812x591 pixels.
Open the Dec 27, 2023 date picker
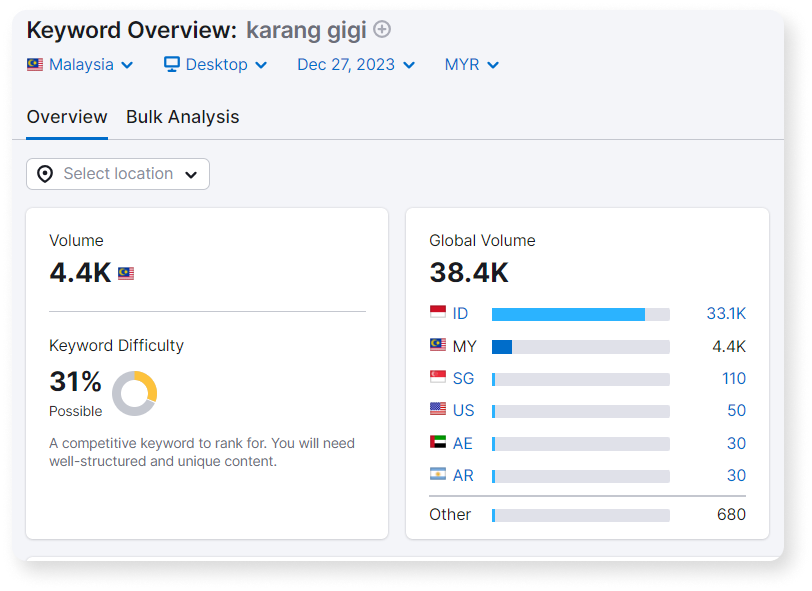(355, 64)
